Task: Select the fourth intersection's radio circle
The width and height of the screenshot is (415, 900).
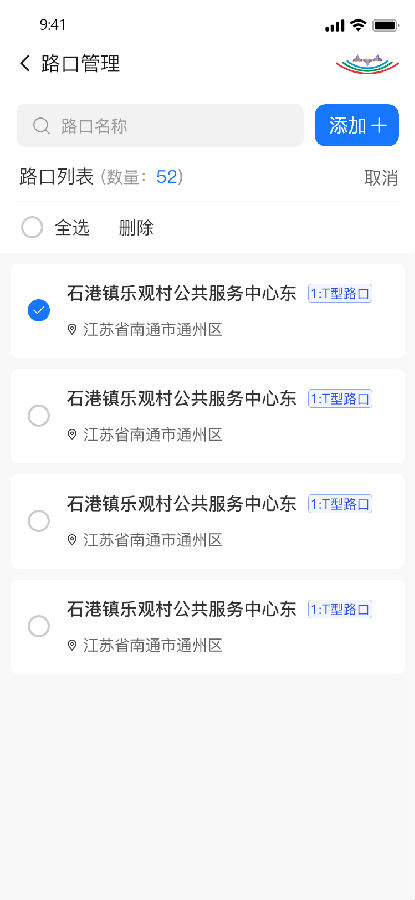Action: pos(39,626)
